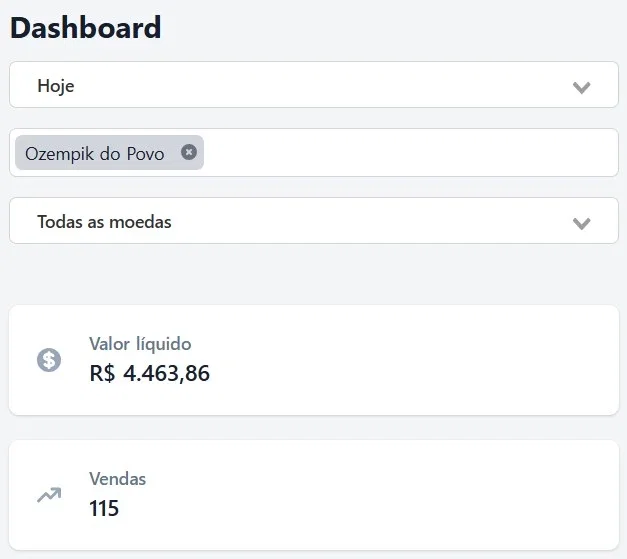Select the R$ 4.463,86 amount

(150, 374)
